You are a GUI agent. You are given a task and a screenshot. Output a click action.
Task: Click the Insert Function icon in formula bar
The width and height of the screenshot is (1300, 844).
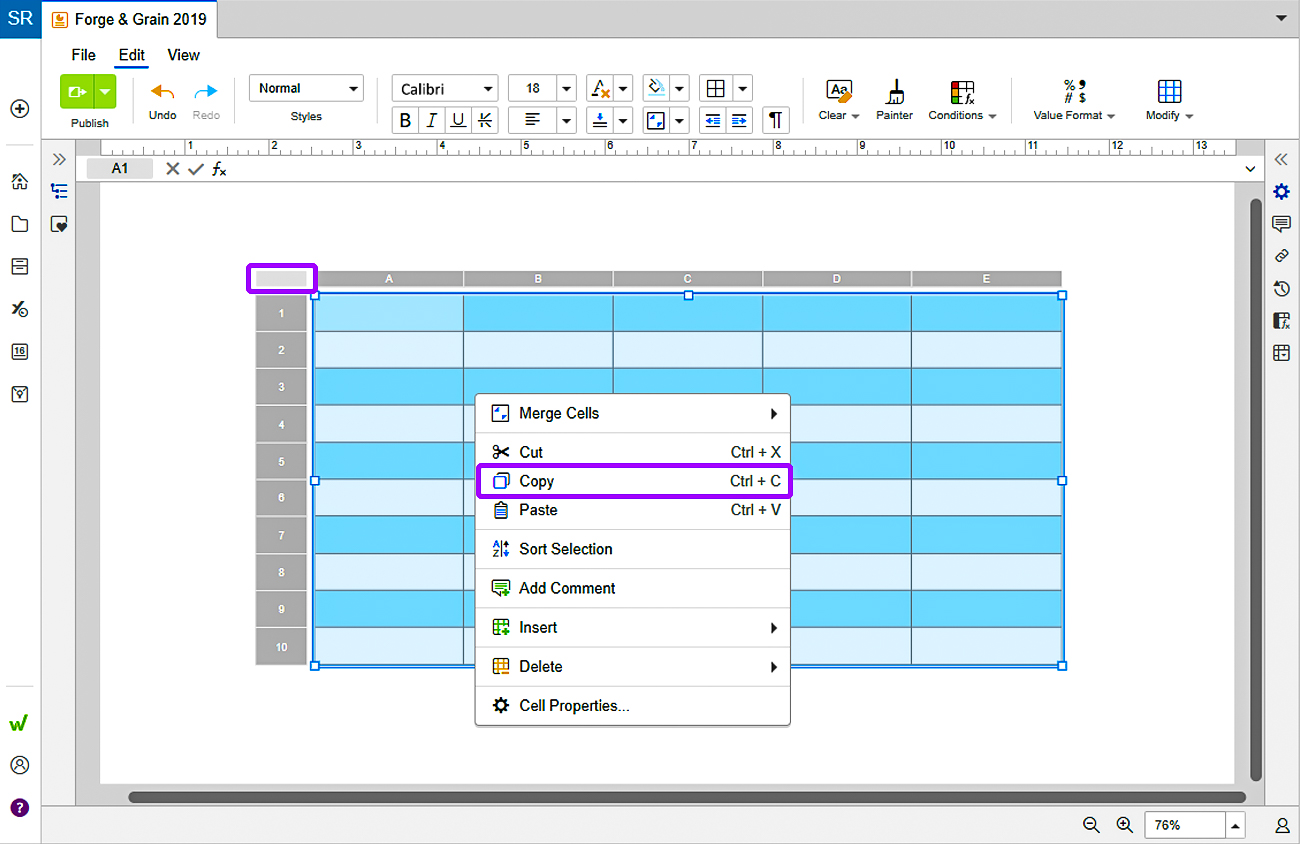tap(217, 169)
